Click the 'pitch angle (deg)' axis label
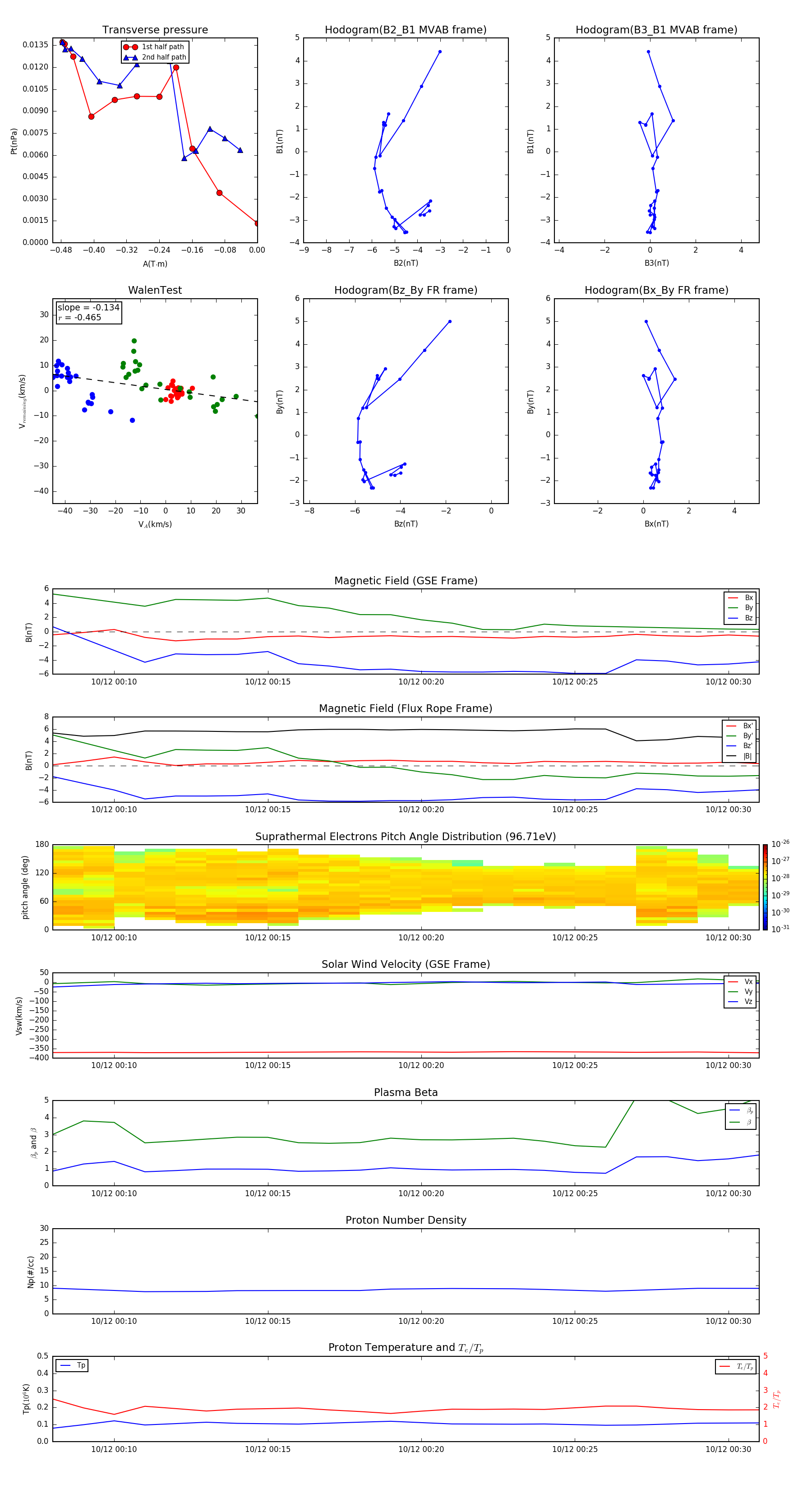This screenshot has width=812, height=1489. tap(25, 887)
